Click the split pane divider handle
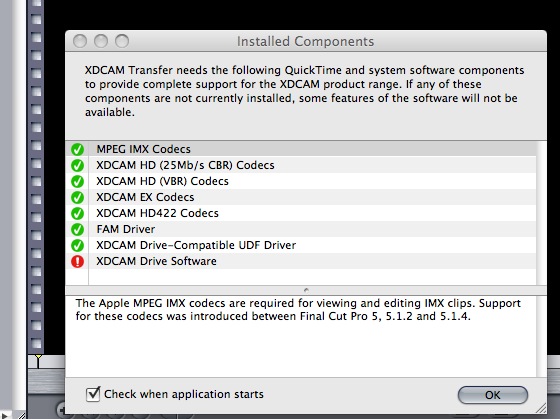 (306, 290)
